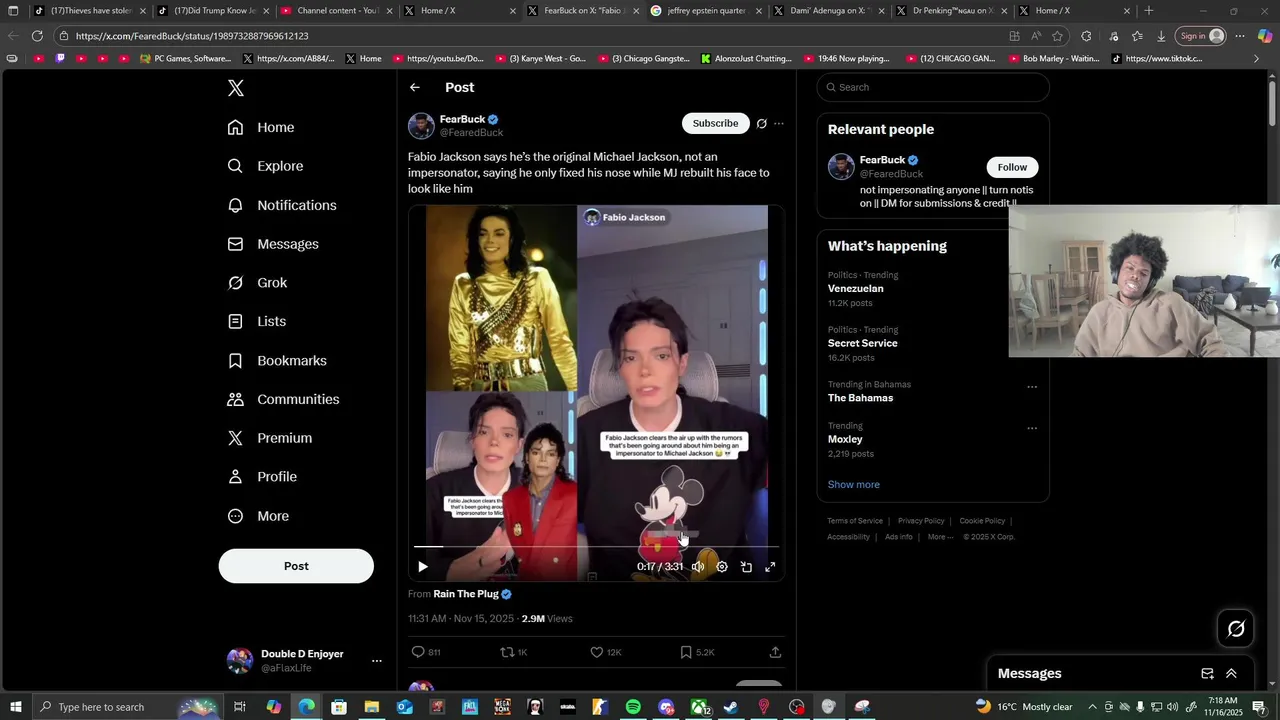Image resolution: width=1280 pixels, height=720 pixels.
Task: Click the X Search field
Action: (933, 87)
